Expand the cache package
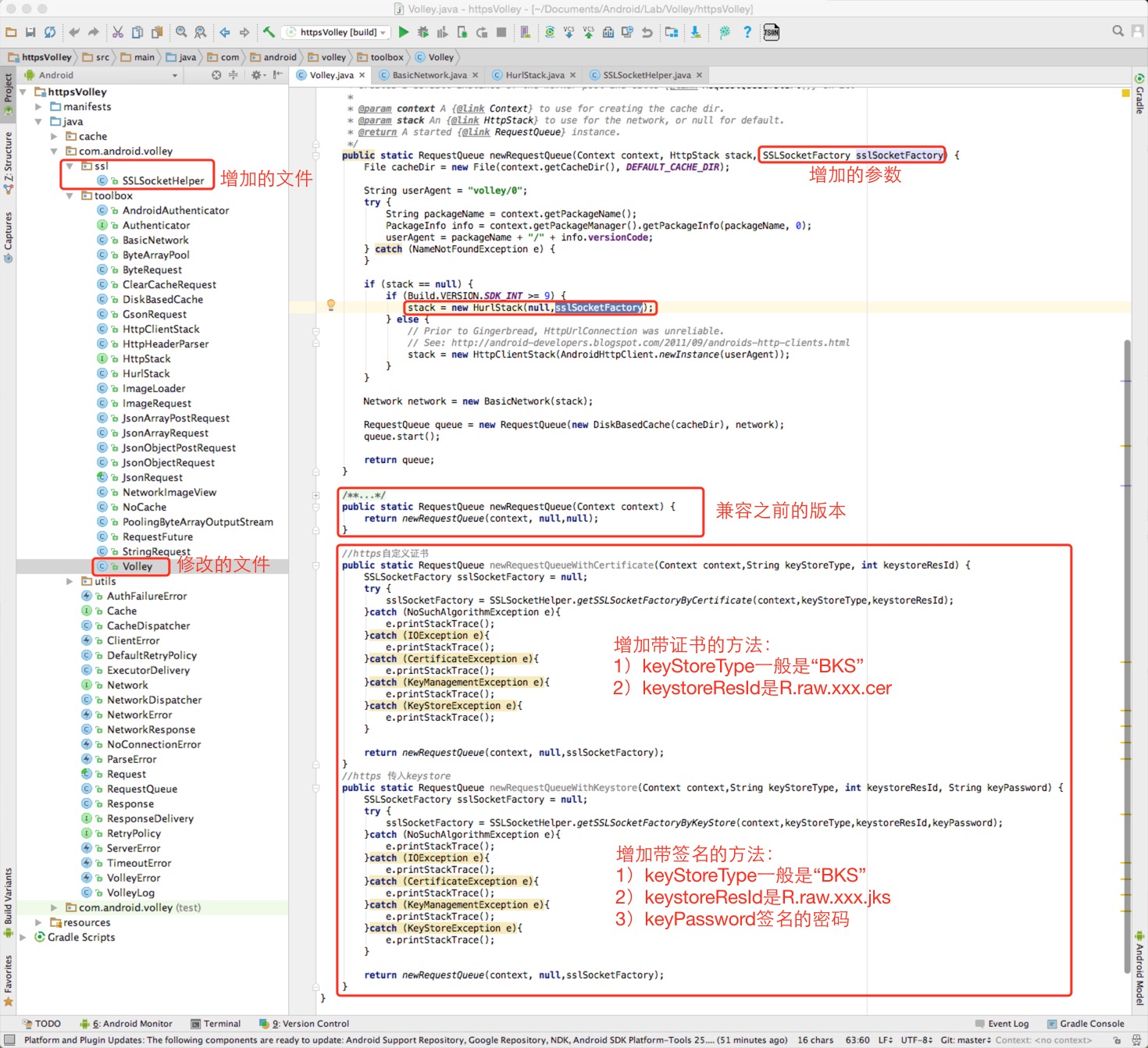Image resolution: width=1148 pixels, height=1048 pixels. [54, 137]
